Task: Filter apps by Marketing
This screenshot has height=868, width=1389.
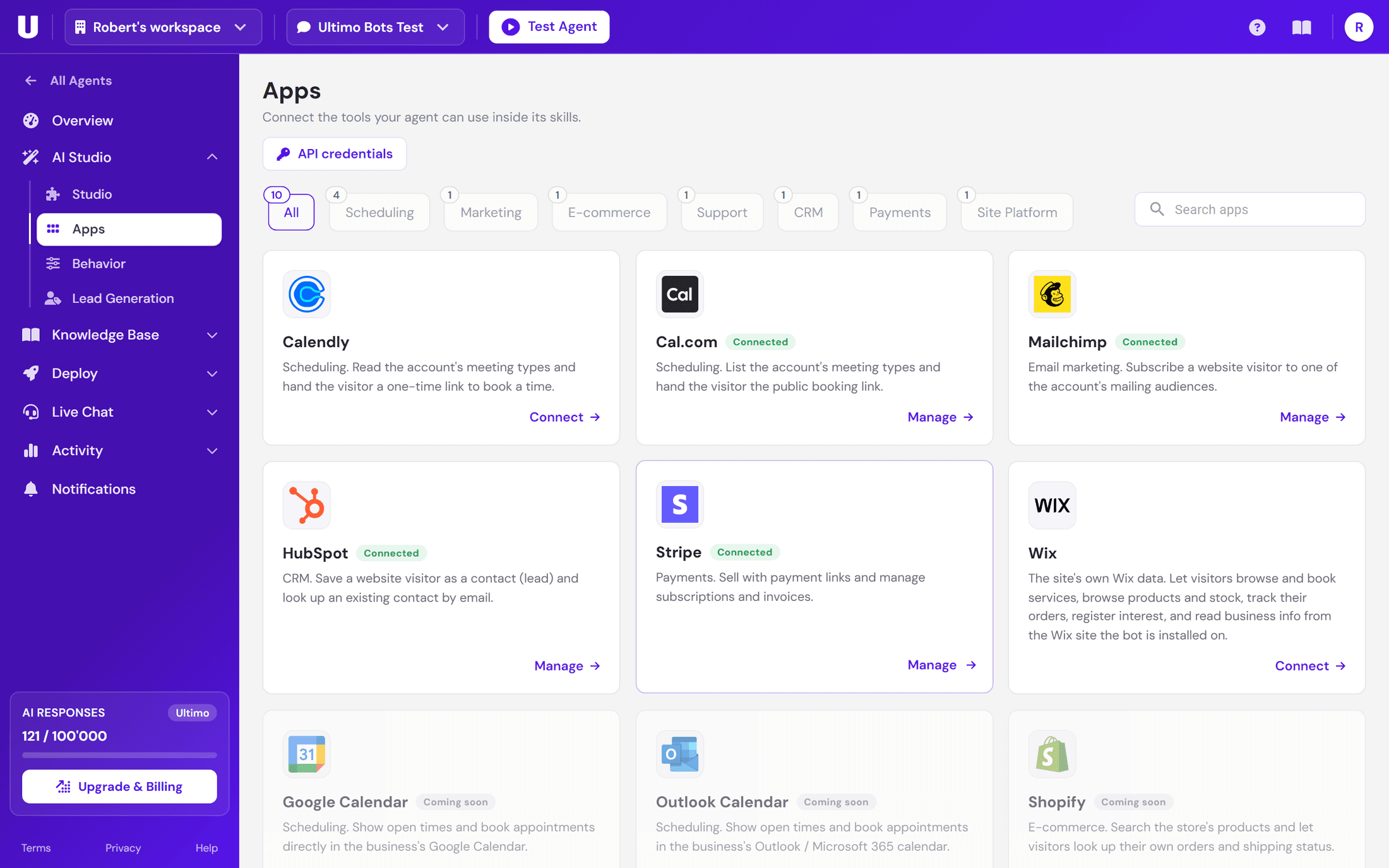Action: [x=491, y=212]
